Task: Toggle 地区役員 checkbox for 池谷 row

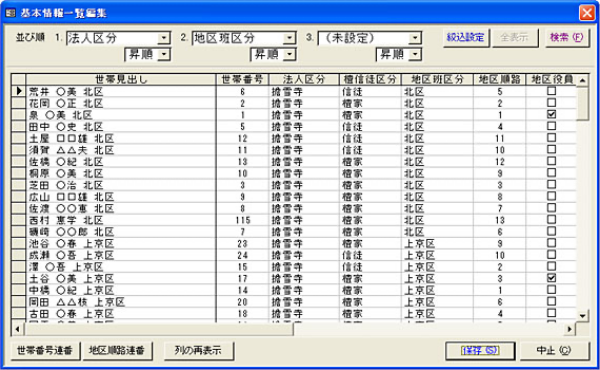Action: point(551,243)
